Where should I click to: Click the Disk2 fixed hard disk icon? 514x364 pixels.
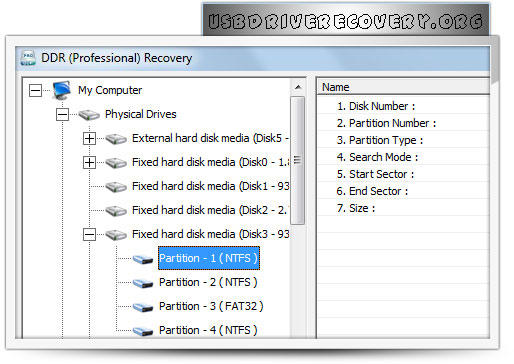(116, 211)
